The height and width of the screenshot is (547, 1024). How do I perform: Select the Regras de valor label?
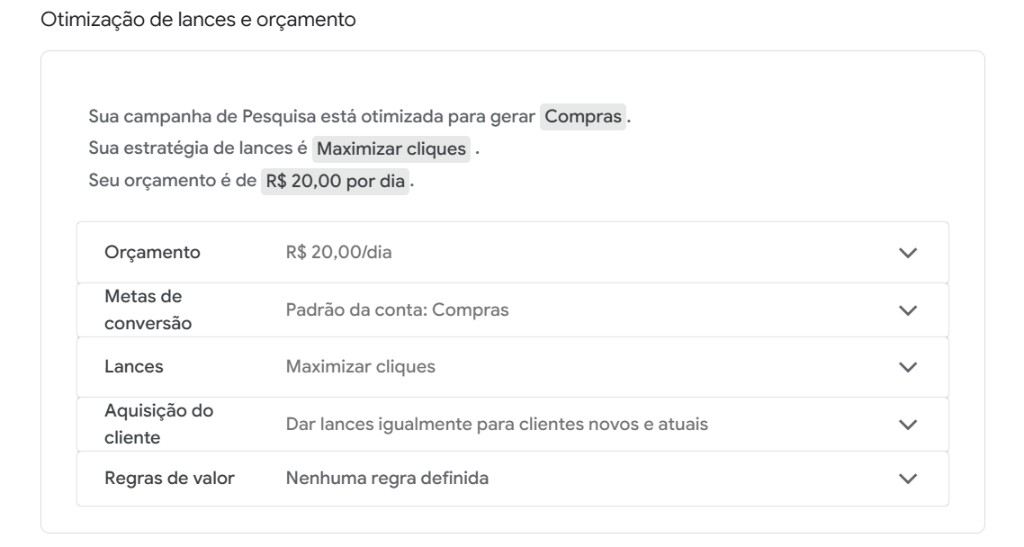click(169, 478)
